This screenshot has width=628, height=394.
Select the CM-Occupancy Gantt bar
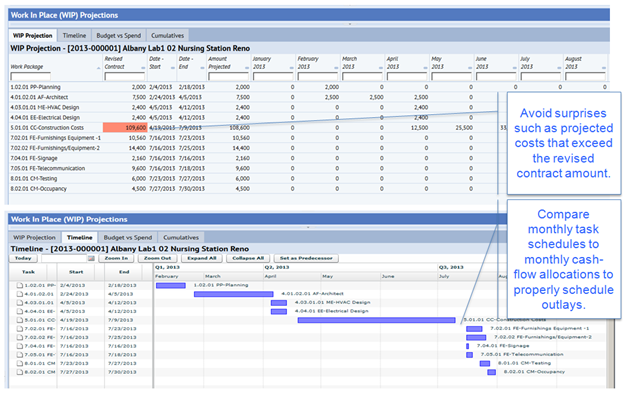(x=491, y=372)
